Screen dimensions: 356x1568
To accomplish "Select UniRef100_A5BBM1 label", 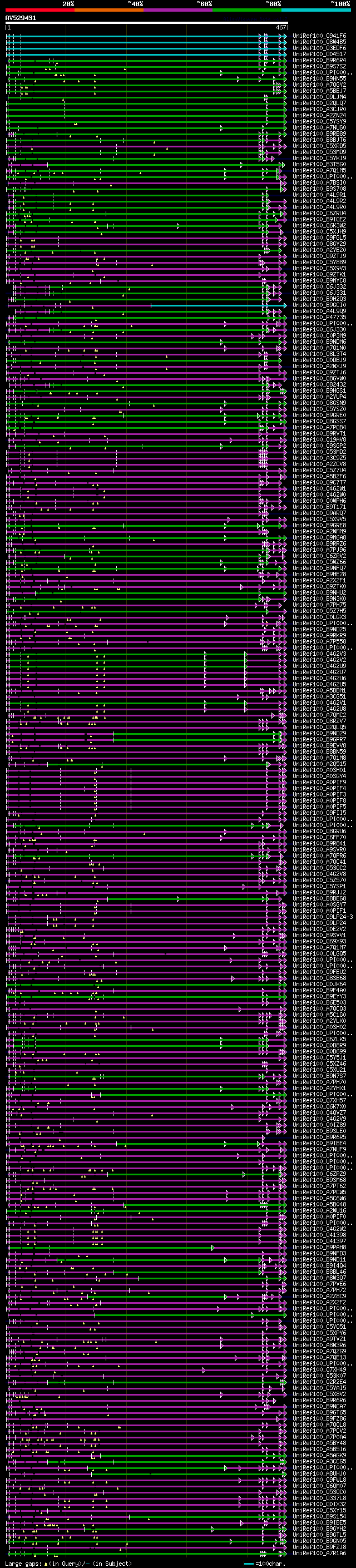I will click(319, 690).
